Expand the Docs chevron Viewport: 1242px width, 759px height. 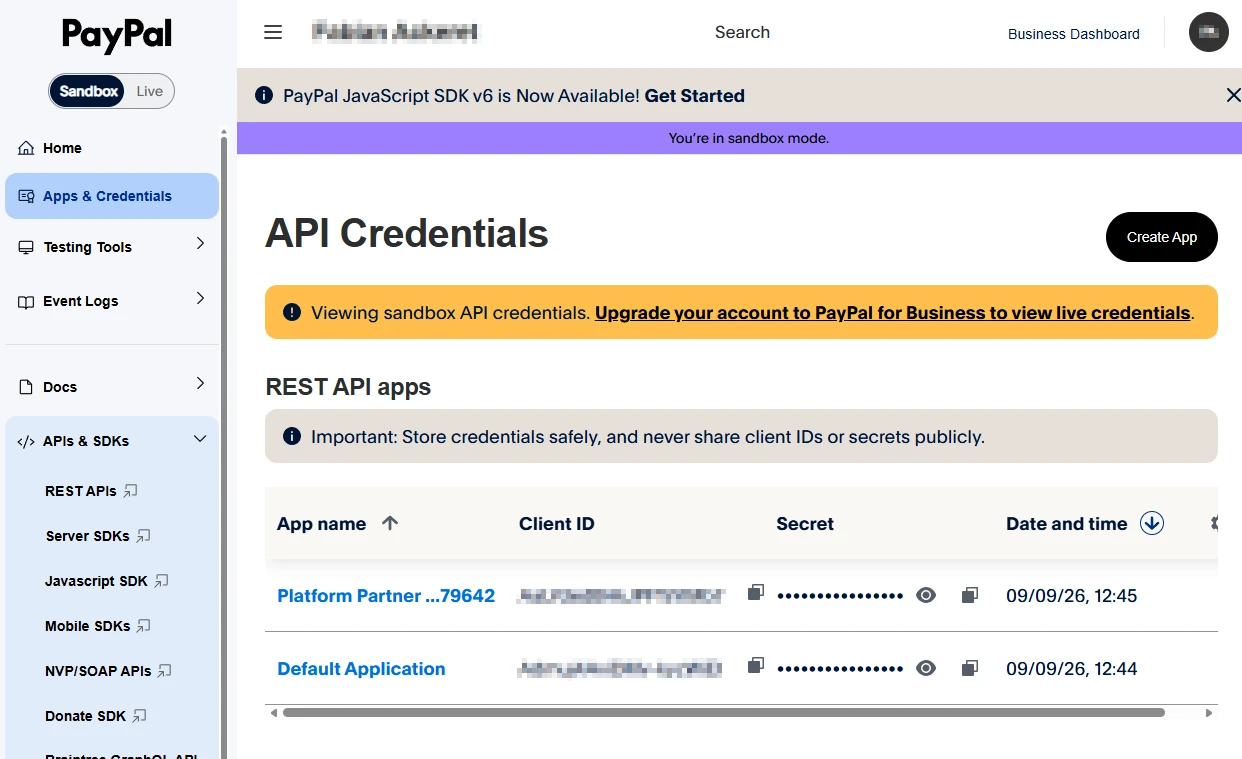pos(200,383)
